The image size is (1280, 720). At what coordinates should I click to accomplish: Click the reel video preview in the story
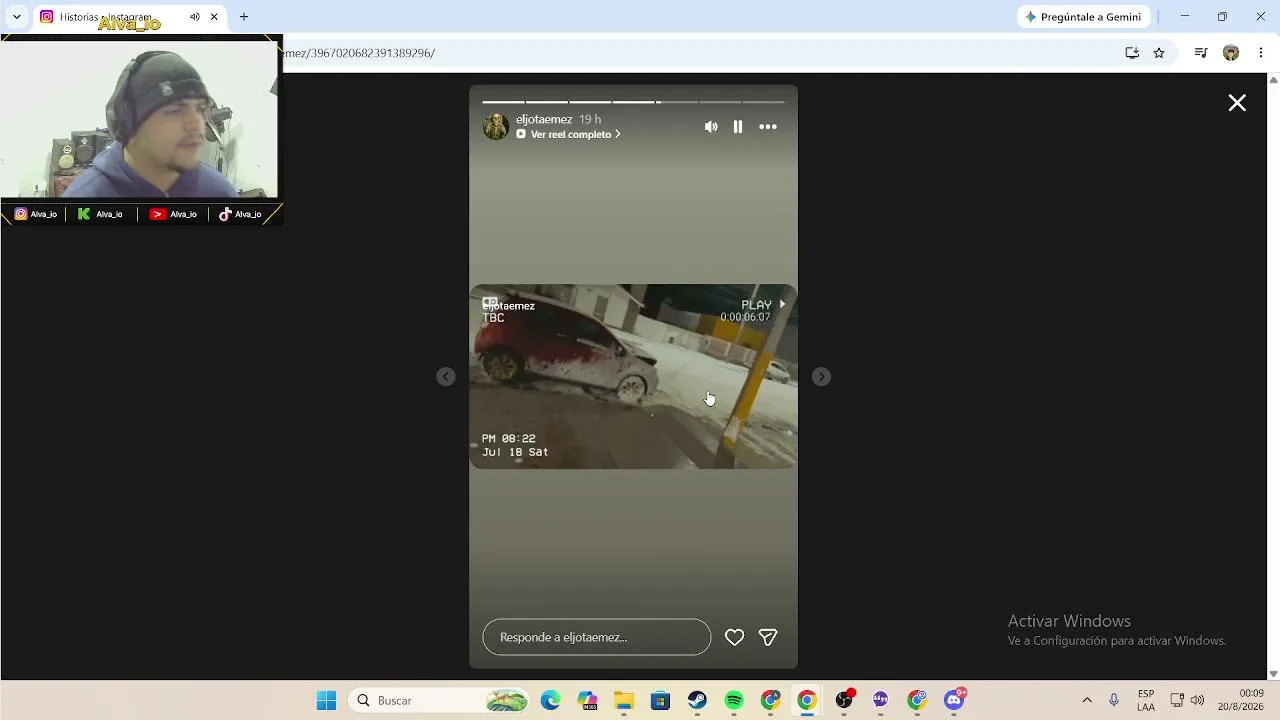pyautogui.click(x=634, y=377)
